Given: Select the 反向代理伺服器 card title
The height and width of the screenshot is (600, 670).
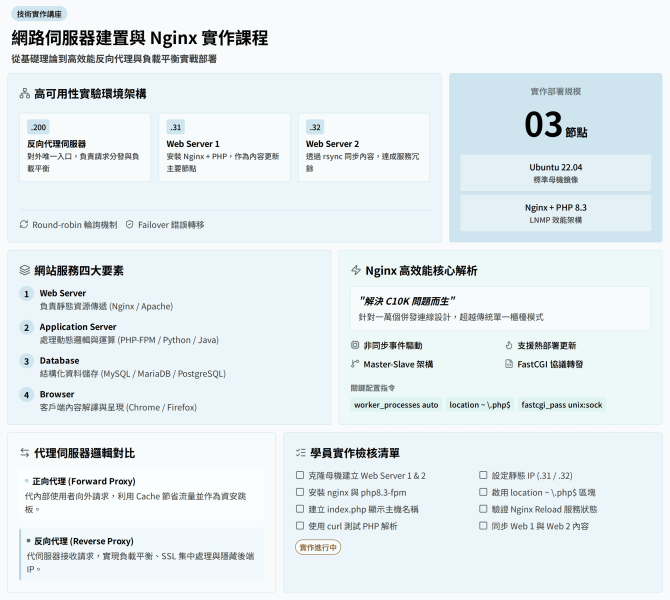Looking at the screenshot, I should coord(57,144).
